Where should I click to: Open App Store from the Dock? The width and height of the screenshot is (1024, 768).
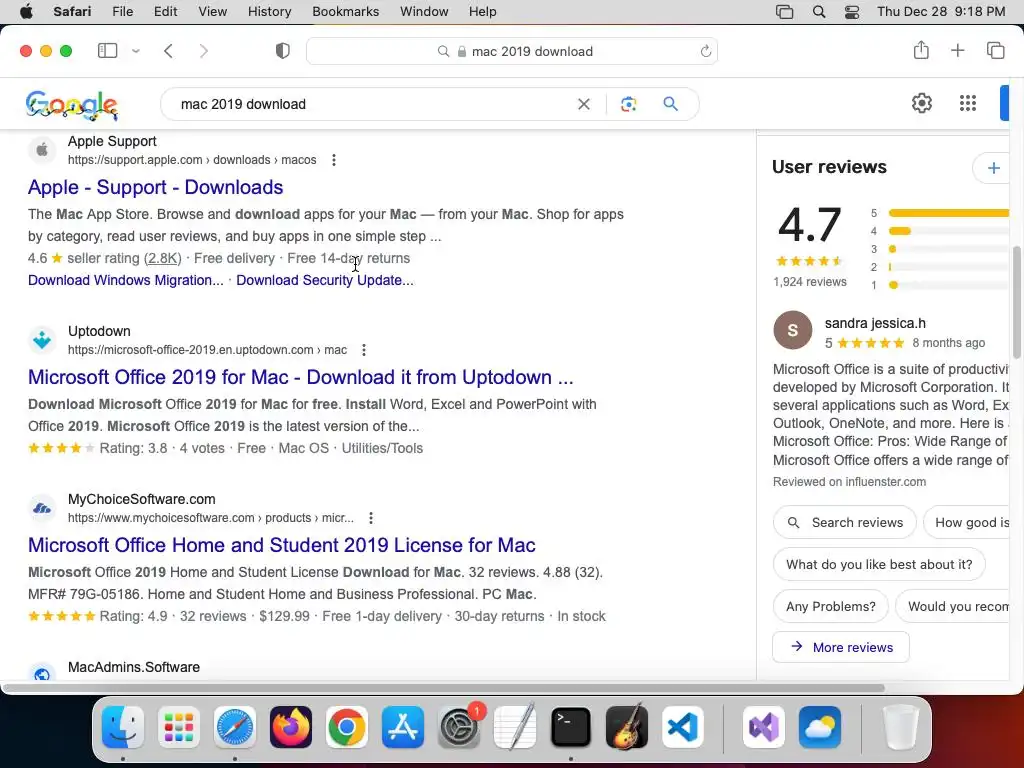pyautogui.click(x=403, y=727)
